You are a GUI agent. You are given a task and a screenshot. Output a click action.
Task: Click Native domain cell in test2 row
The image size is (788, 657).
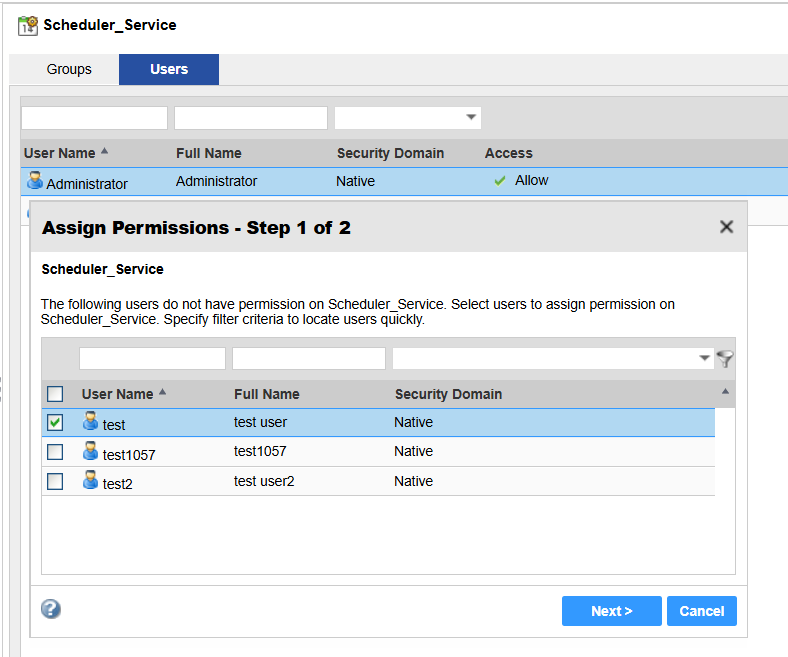pos(413,481)
